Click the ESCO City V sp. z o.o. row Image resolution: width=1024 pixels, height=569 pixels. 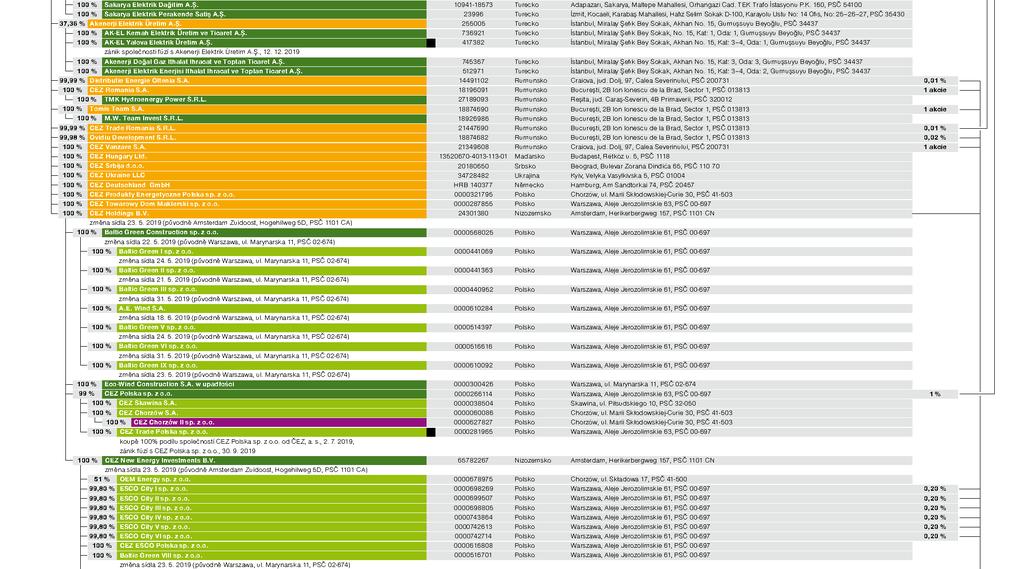[x=272, y=527]
